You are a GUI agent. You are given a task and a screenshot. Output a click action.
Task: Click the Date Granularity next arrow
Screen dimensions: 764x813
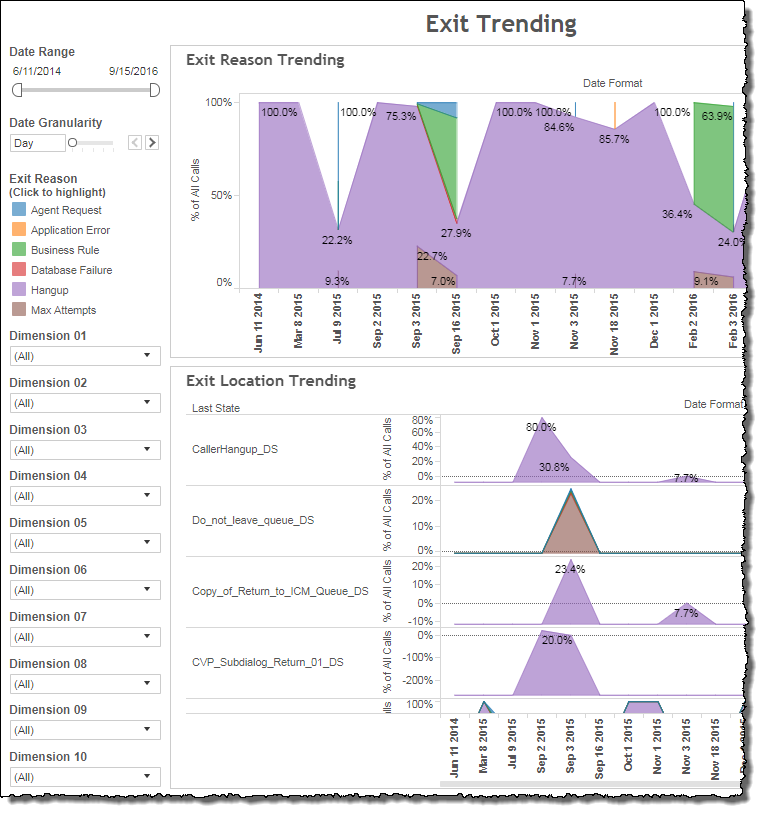click(152, 143)
